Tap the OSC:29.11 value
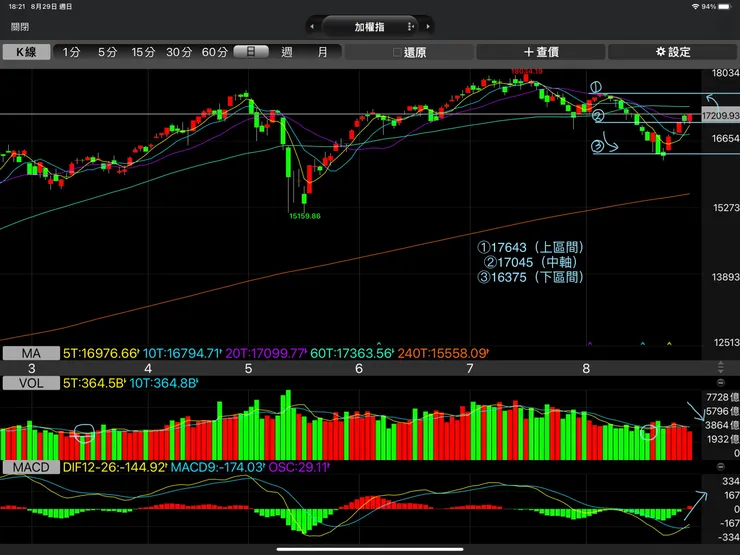 click(x=299, y=467)
